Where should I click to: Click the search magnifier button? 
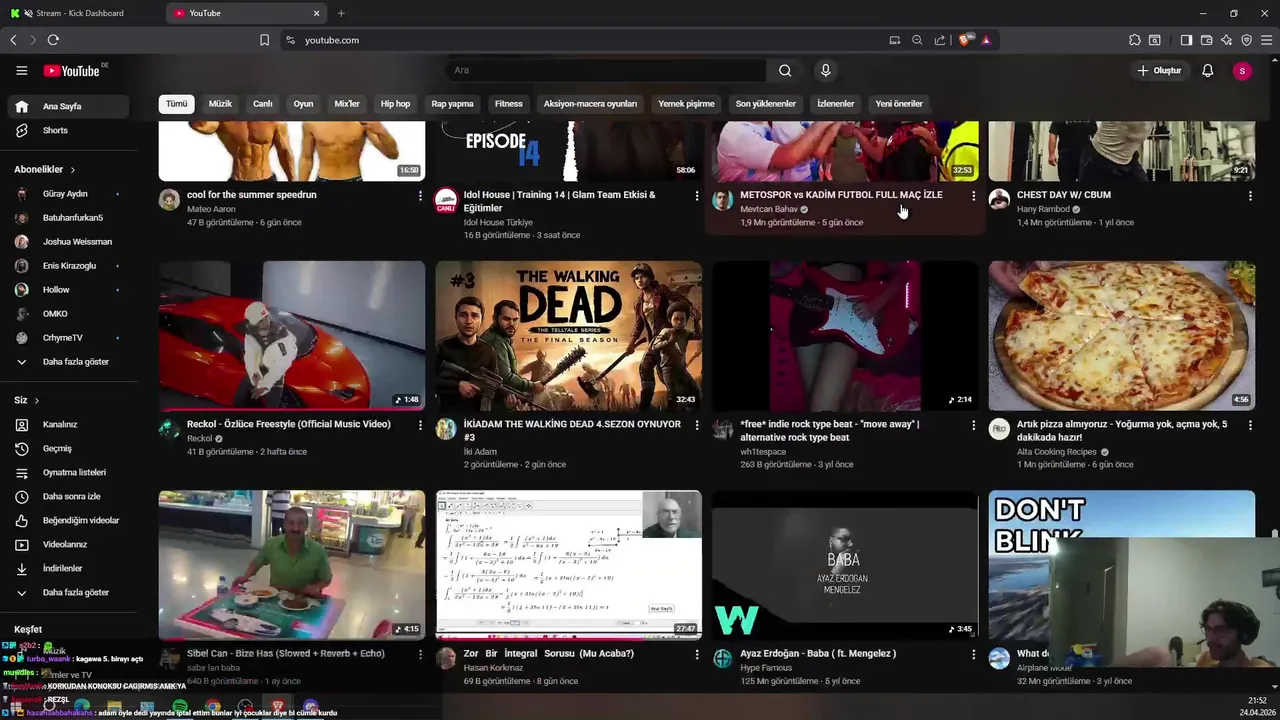click(x=785, y=70)
